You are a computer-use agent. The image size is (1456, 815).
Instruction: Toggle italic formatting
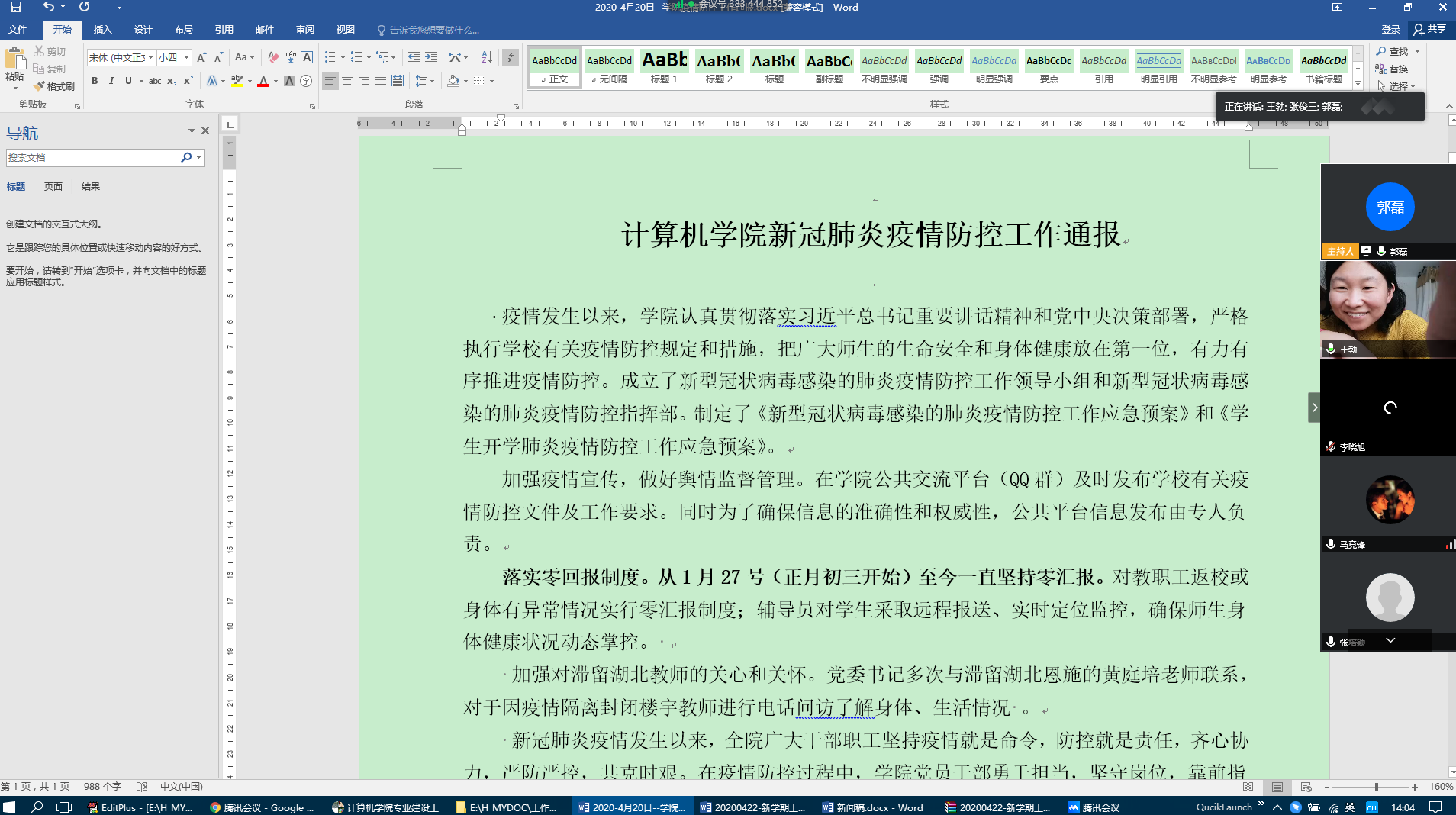[x=111, y=81]
